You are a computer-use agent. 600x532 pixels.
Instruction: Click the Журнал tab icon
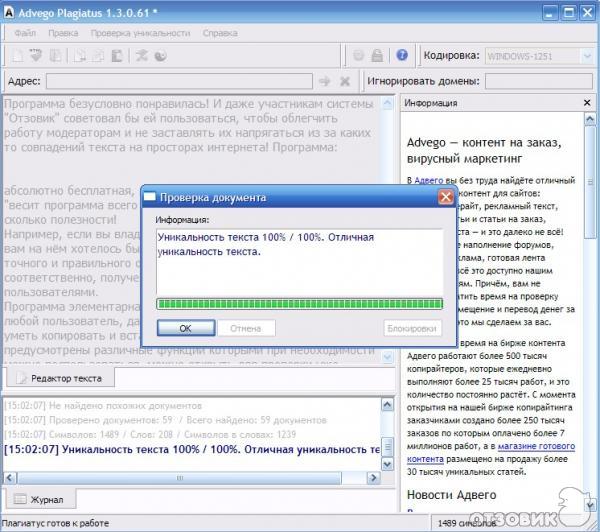pos(20,499)
